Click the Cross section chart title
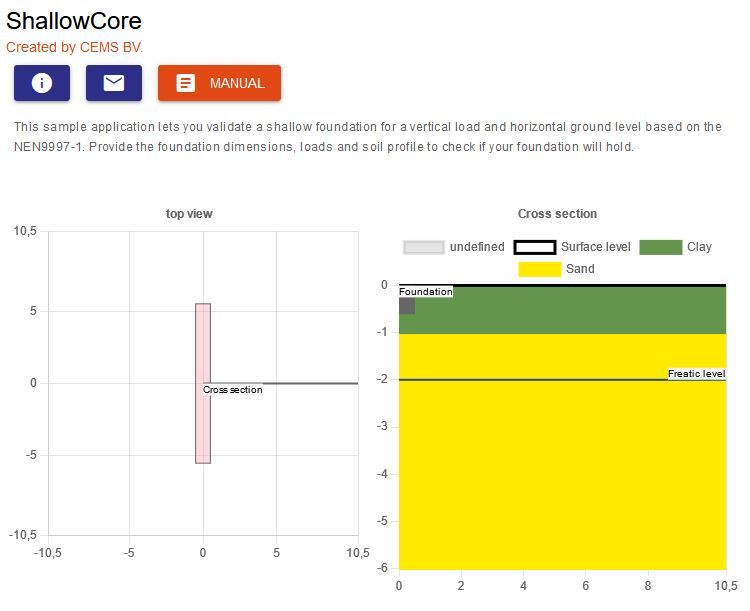Screen dimensions: 750x611 pyautogui.click(x=557, y=214)
